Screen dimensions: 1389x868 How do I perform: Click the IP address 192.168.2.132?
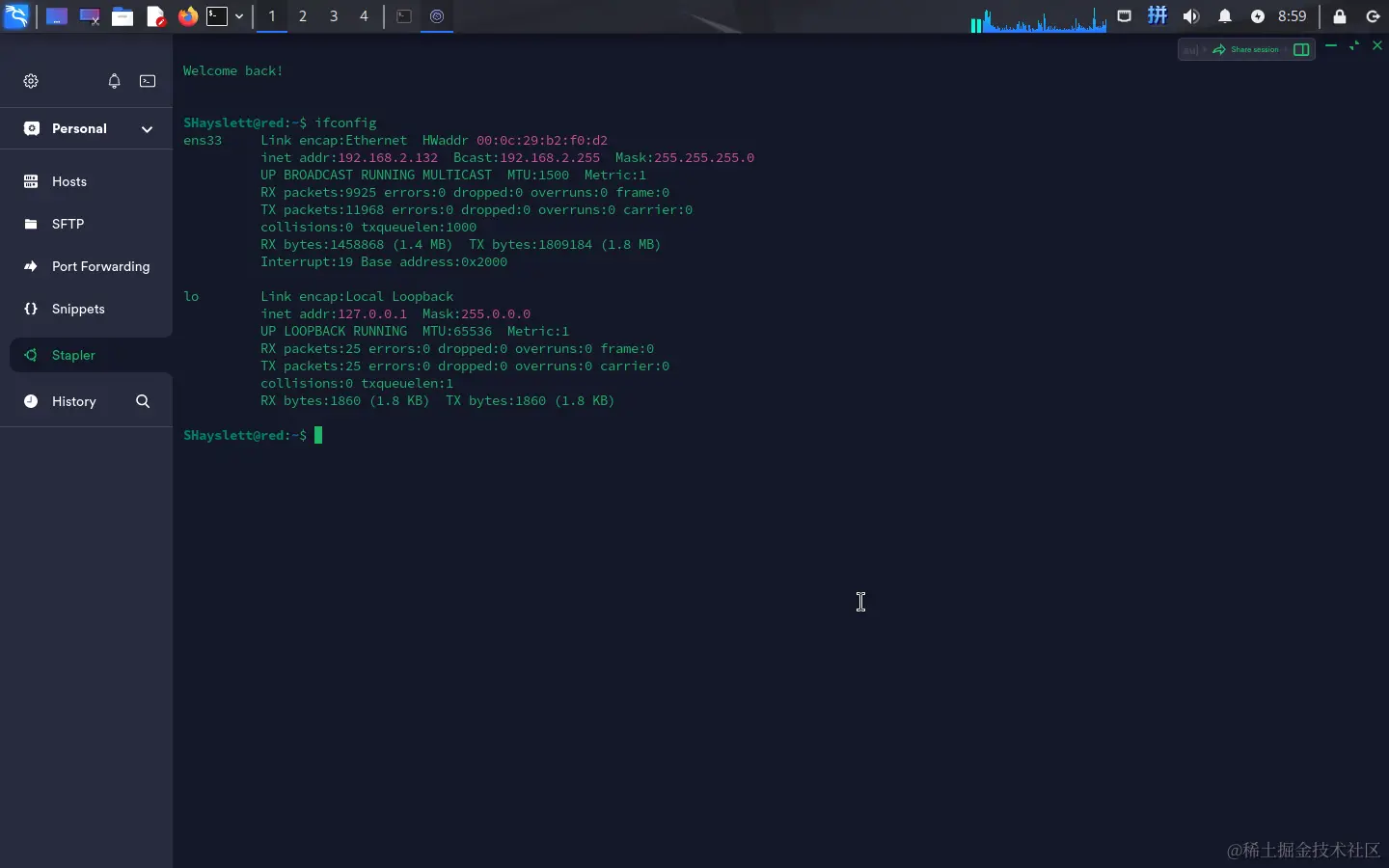(x=388, y=157)
